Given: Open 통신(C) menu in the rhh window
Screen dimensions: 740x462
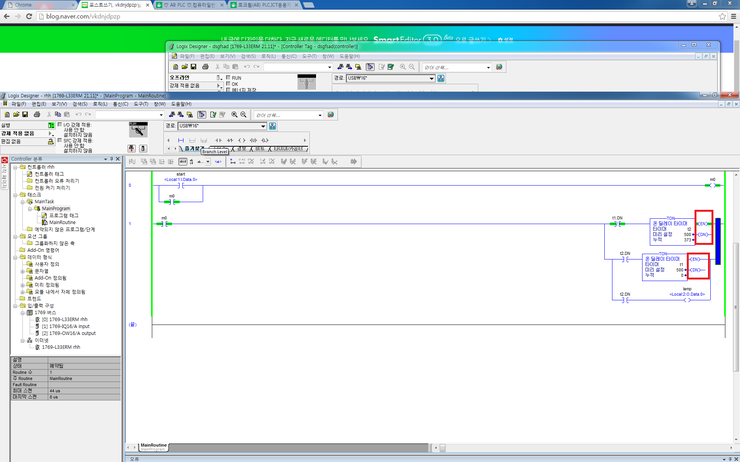Looking at the screenshot, I should [x=120, y=103].
